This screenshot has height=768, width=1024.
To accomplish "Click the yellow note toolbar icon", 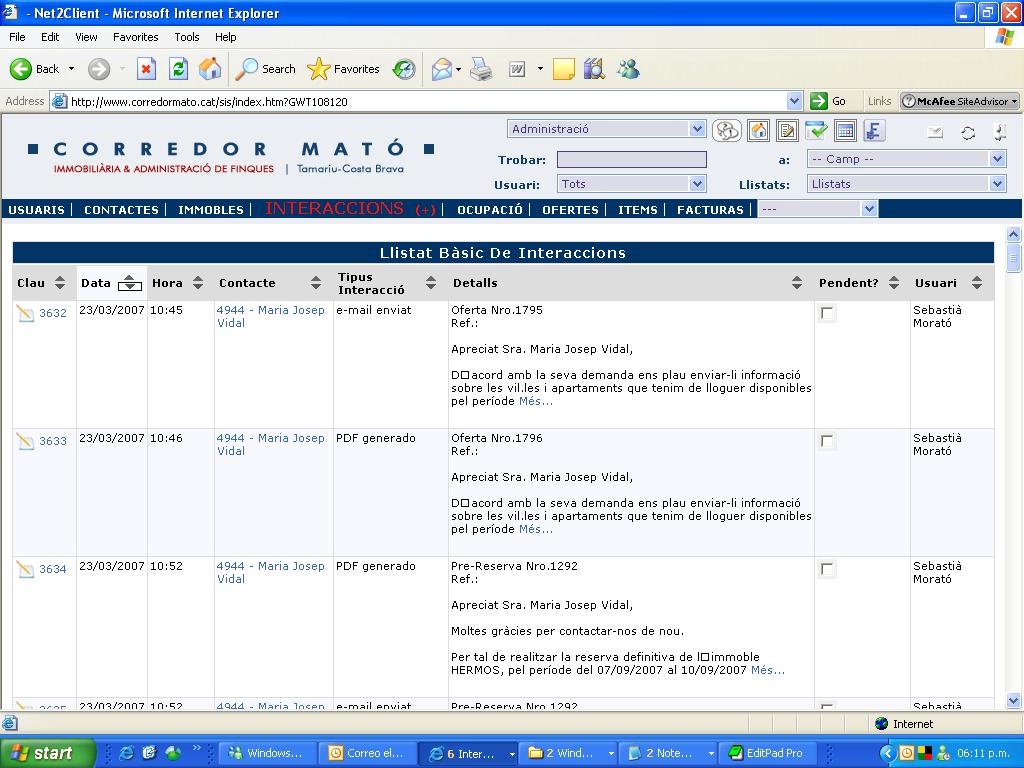I will pyautogui.click(x=564, y=69).
